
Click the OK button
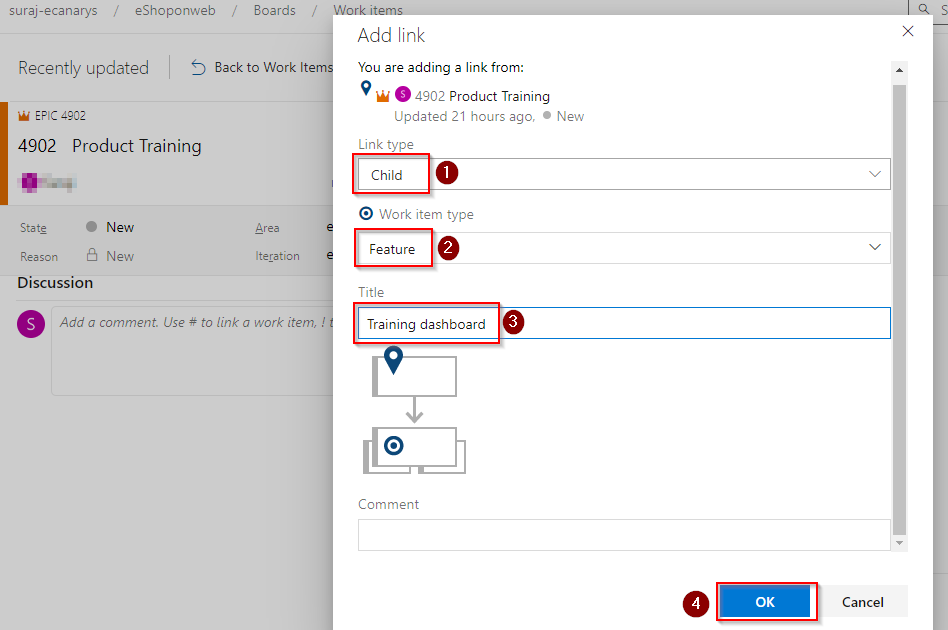tap(765, 602)
